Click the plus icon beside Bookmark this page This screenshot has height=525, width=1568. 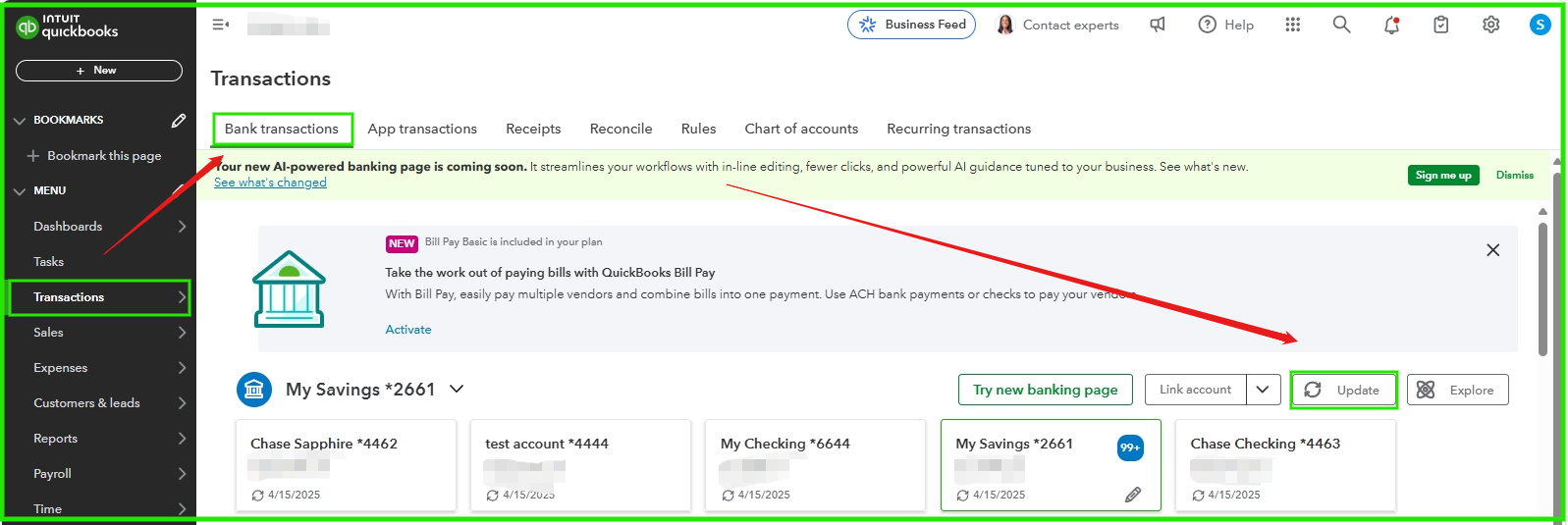33,155
